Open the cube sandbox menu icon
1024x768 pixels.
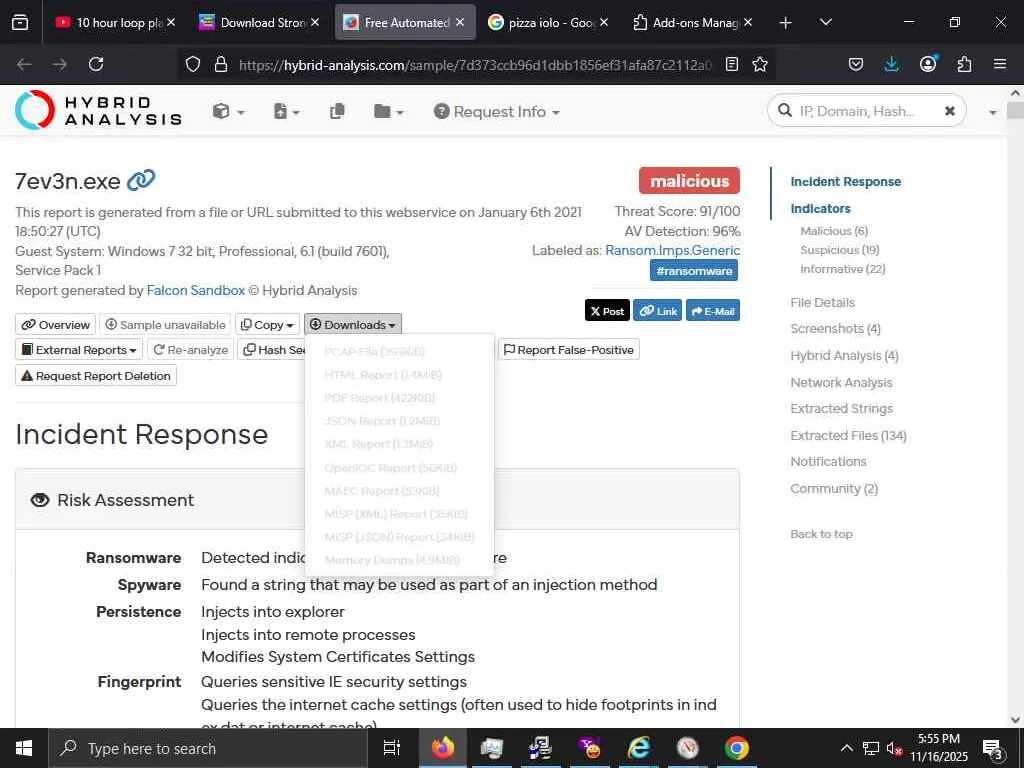point(228,112)
